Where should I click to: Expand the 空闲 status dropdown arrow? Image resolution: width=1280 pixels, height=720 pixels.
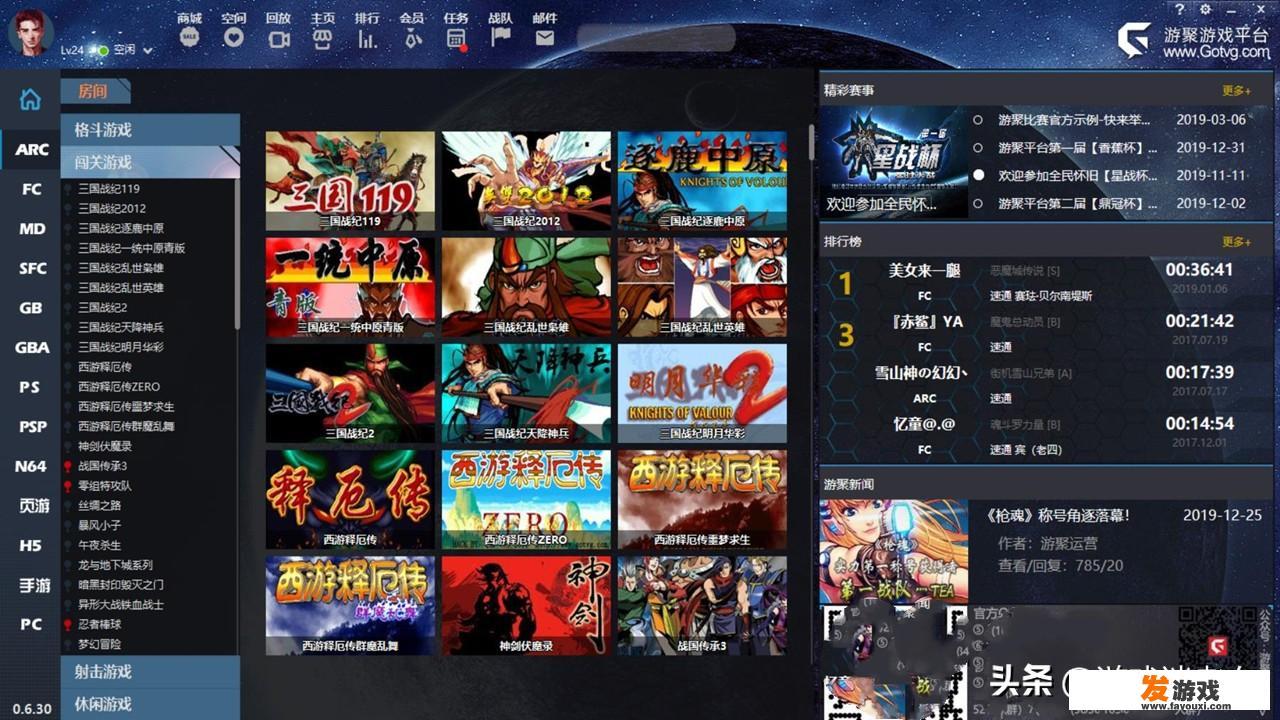(148, 50)
